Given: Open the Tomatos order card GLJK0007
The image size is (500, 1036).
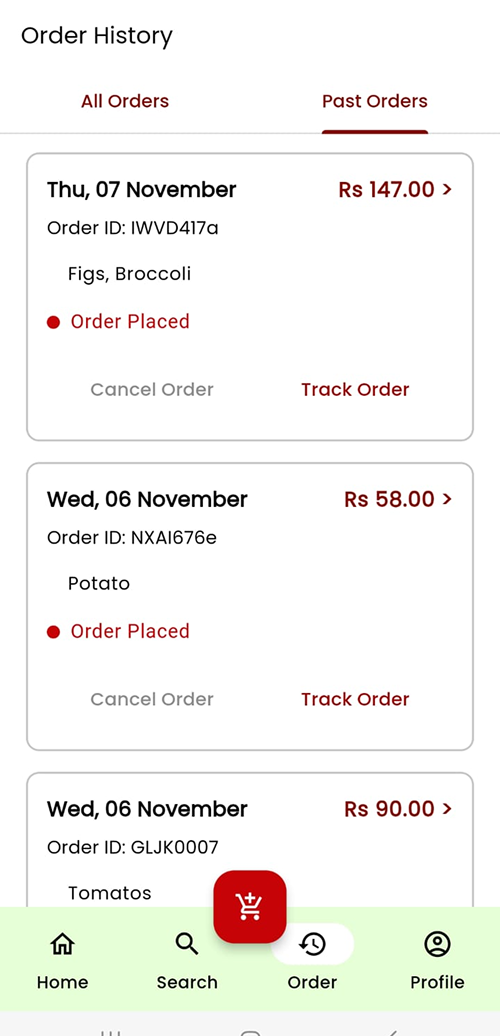Looking at the screenshot, I should (x=250, y=840).
